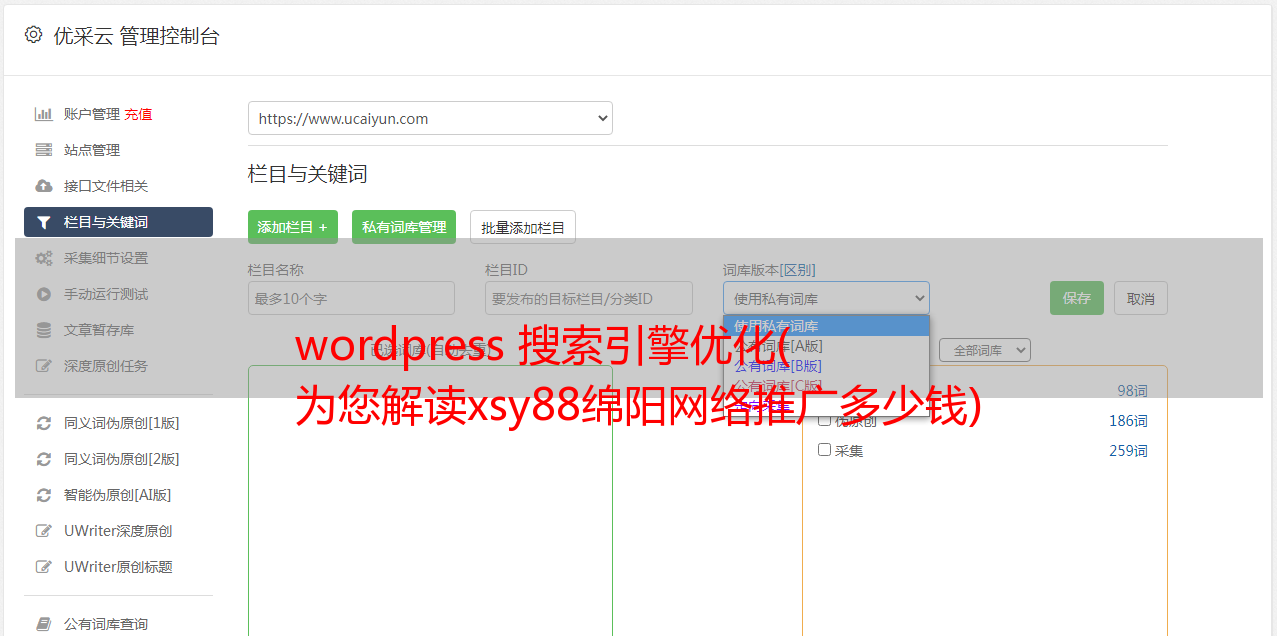The height and width of the screenshot is (636, 1277).
Task: Click the edit icon for UWriter深度原创
Action: pos(44,531)
